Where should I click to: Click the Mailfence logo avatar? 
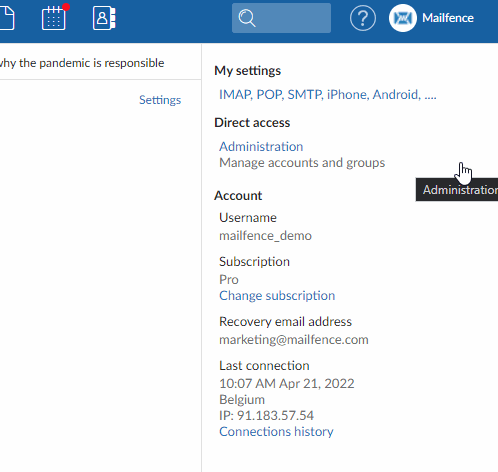point(403,18)
